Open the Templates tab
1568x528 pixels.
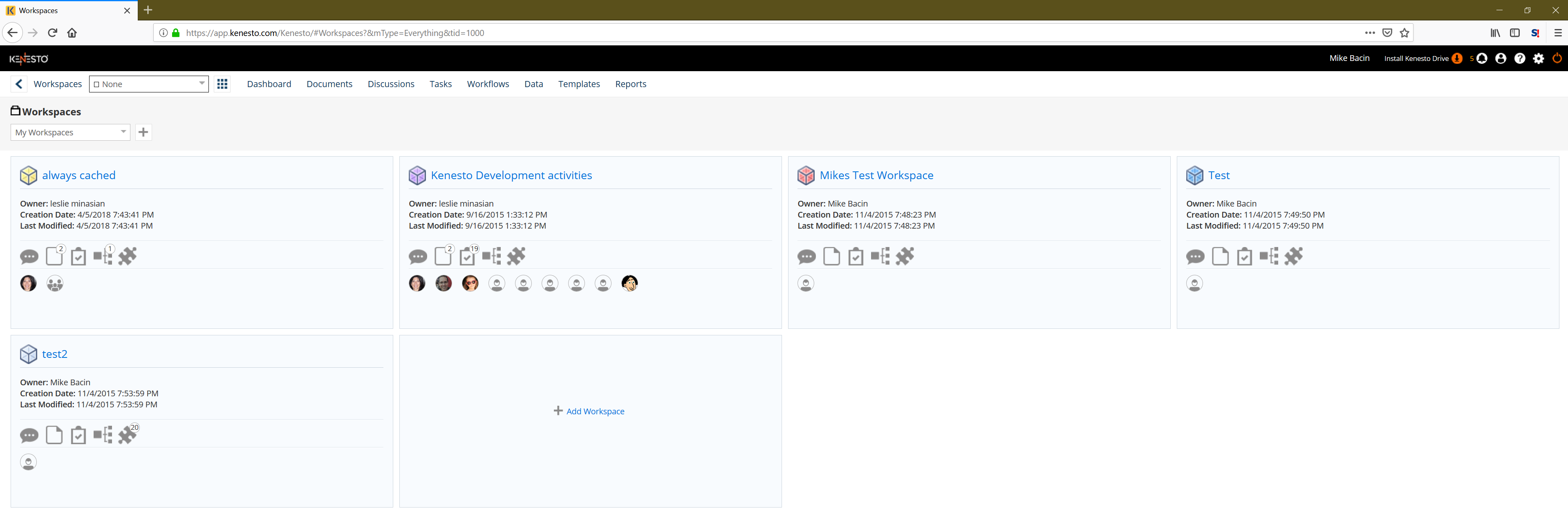point(579,84)
